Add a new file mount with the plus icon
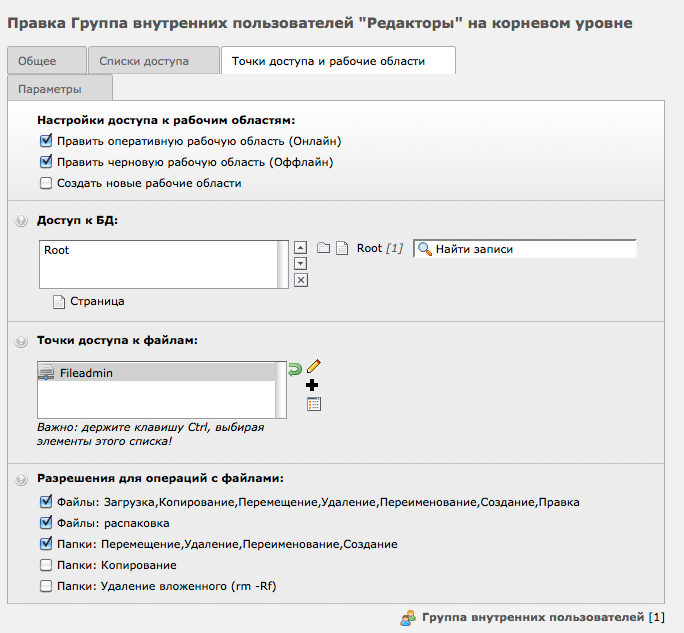This screenshot has width=684, height=633. (x=313, y=385)
